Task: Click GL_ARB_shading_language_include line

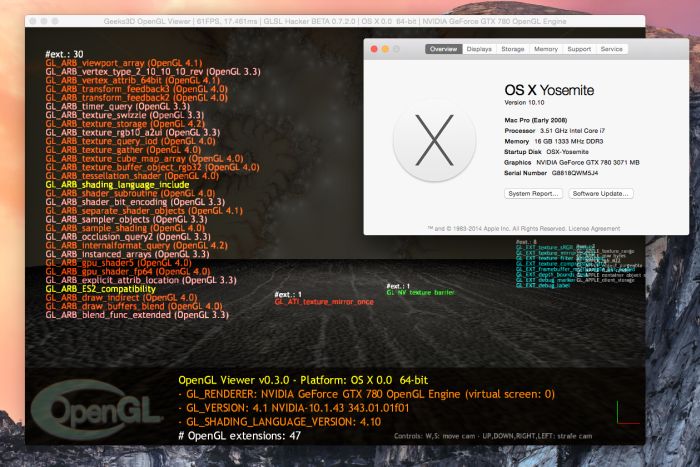Action: tap(117, 185)
